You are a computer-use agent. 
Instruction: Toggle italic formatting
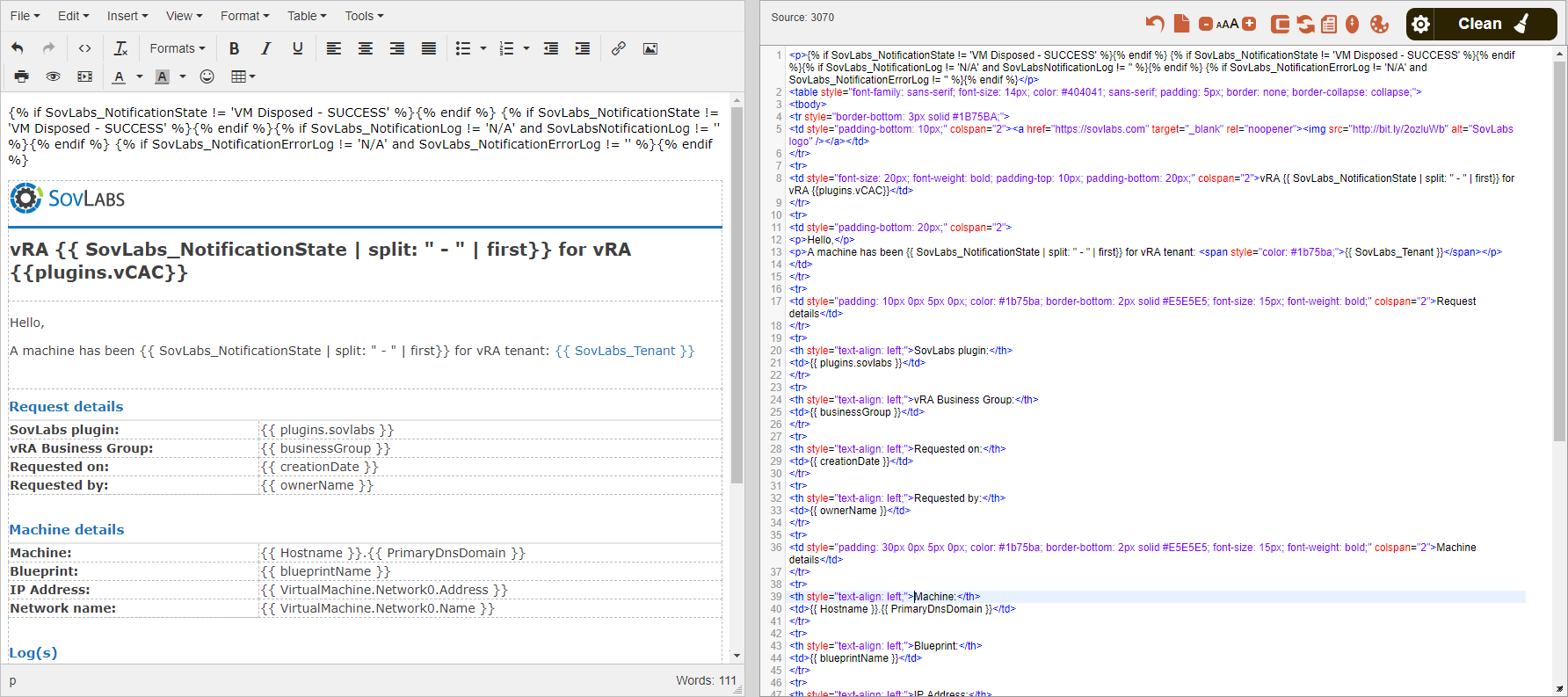pyautogui.click(x=265, y=48)
